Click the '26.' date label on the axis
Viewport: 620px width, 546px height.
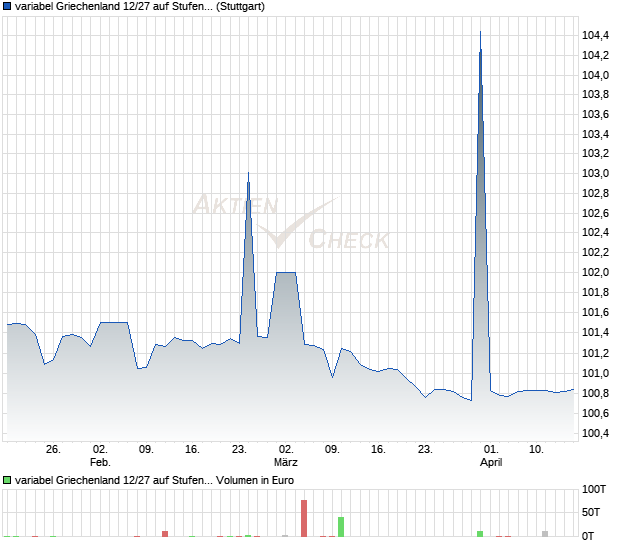click(53, 450)
